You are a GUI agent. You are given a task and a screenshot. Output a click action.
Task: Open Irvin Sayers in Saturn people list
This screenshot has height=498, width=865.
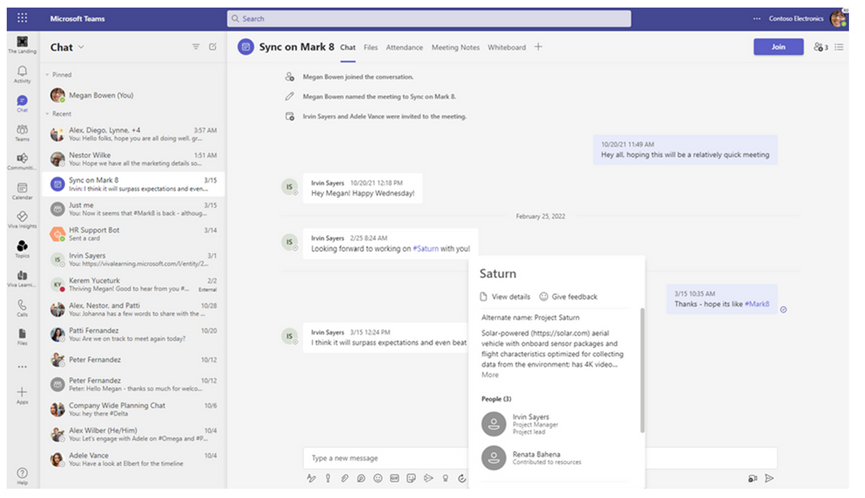554,424
